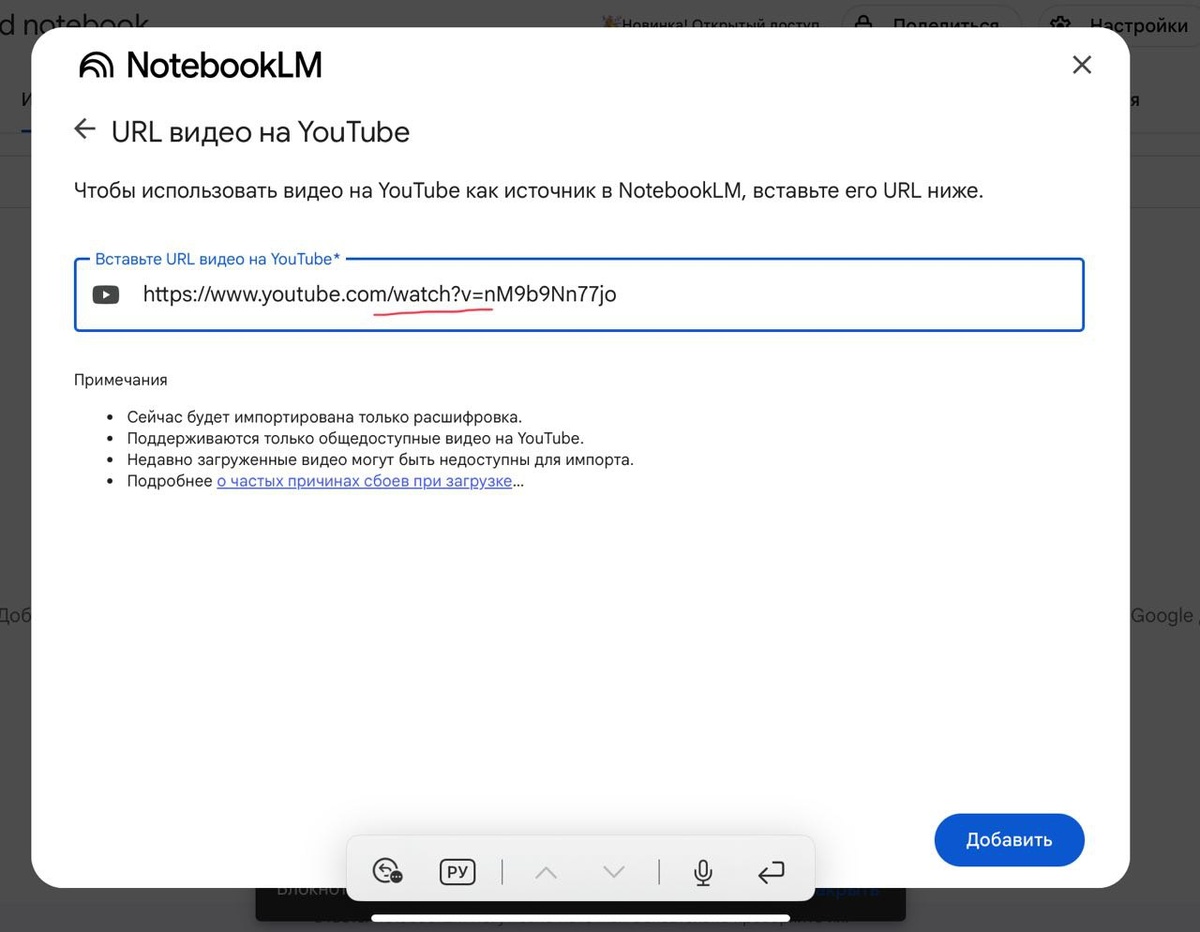Click note 'Сейчас будет импортирована только расшифровка.'

tap(325, 417)
